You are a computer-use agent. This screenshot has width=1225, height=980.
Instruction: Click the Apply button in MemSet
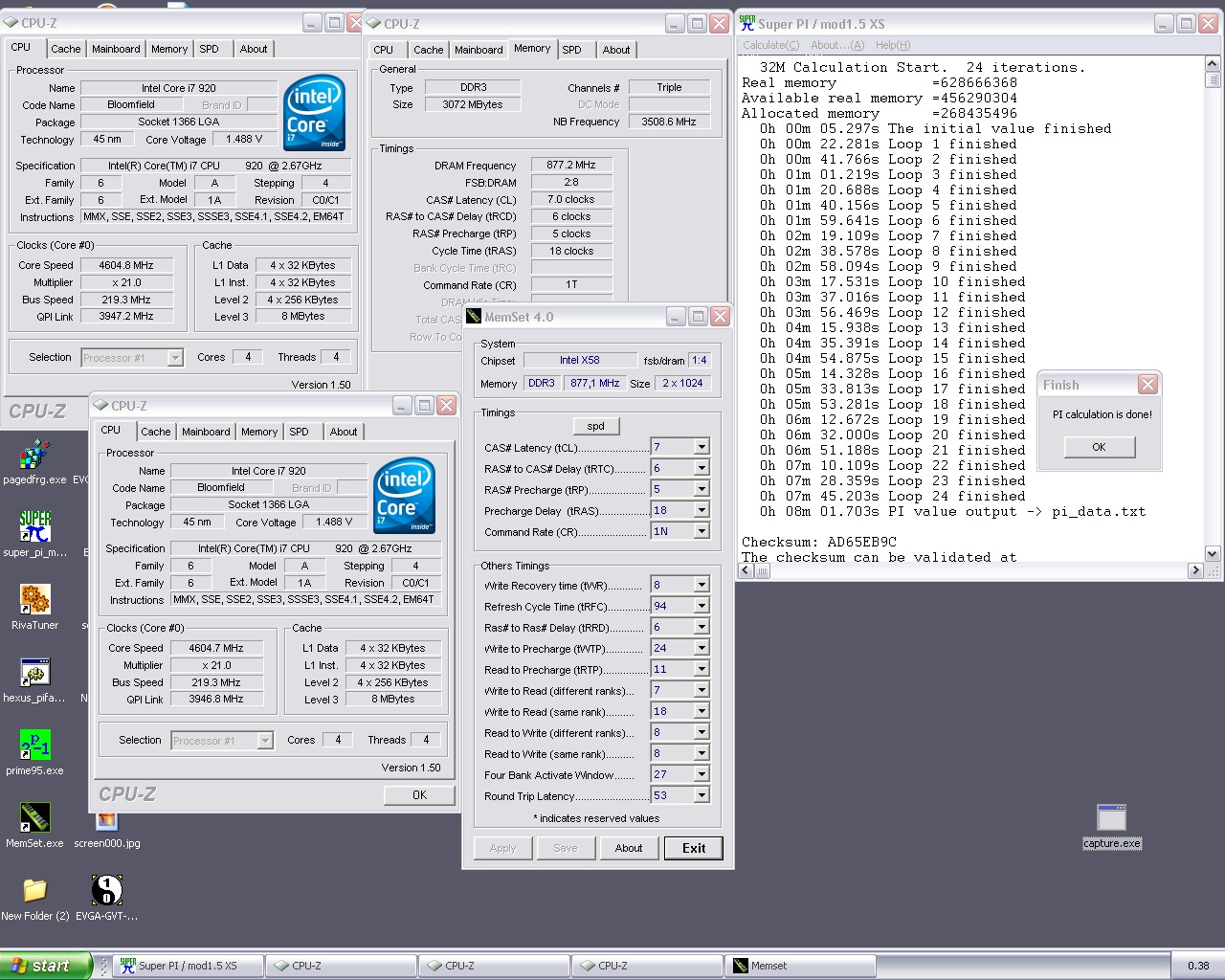(502, 848)
